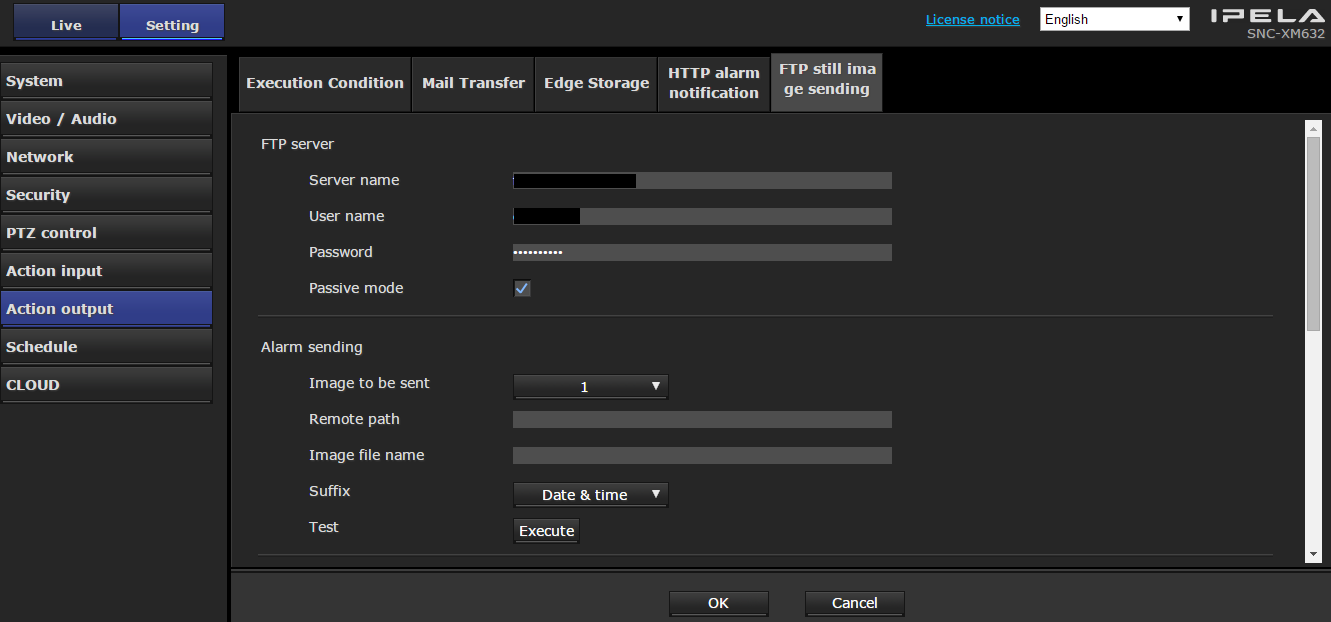1331x622 pixels.
Task: Click the User name input field
Action: point(702,217)
